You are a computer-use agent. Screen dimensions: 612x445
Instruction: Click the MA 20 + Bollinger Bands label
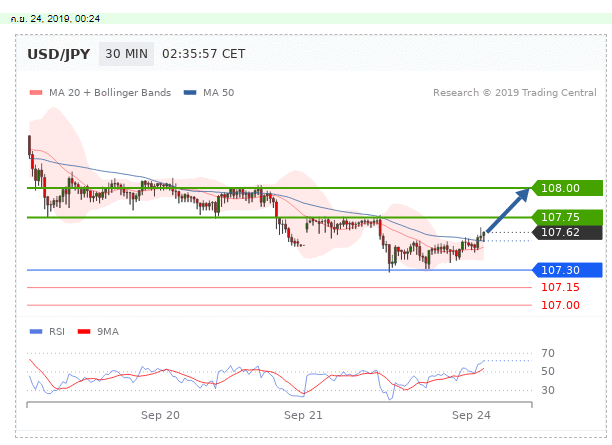[x=110, y=93]
